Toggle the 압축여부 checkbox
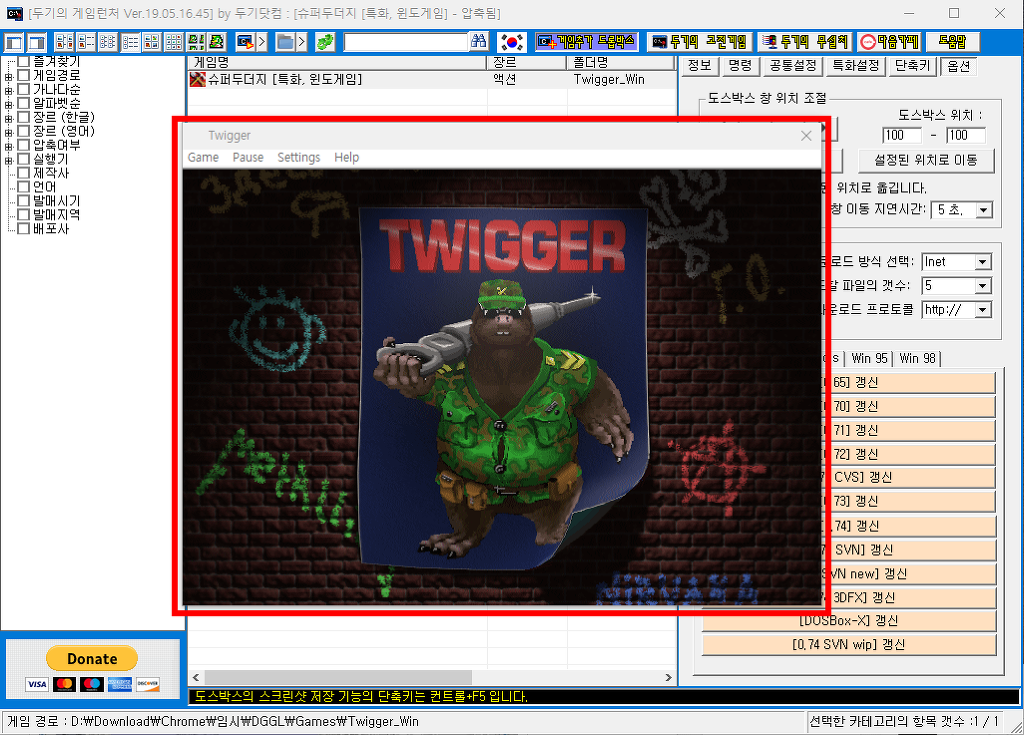 24,144
